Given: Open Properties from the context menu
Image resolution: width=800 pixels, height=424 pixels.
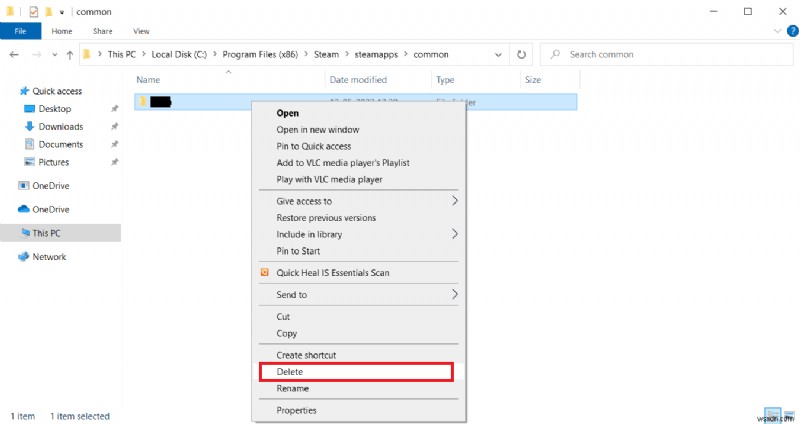Looking at the screenshot, I should [296, 410].
